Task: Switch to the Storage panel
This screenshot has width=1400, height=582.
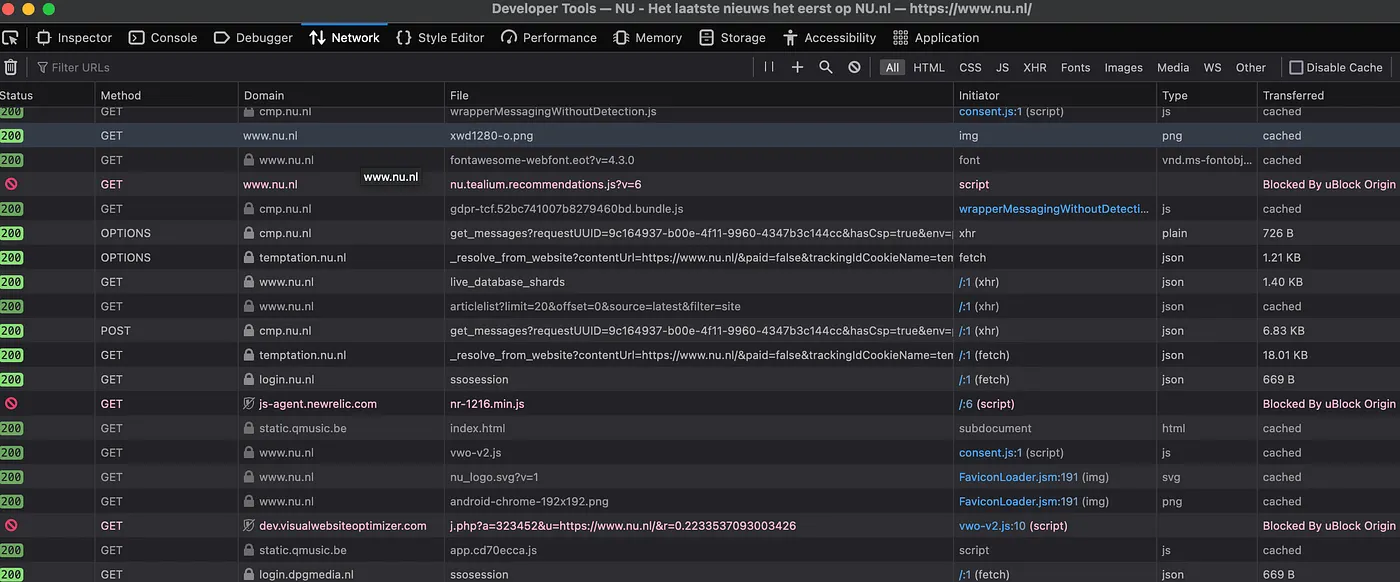Action: point(732,37)
